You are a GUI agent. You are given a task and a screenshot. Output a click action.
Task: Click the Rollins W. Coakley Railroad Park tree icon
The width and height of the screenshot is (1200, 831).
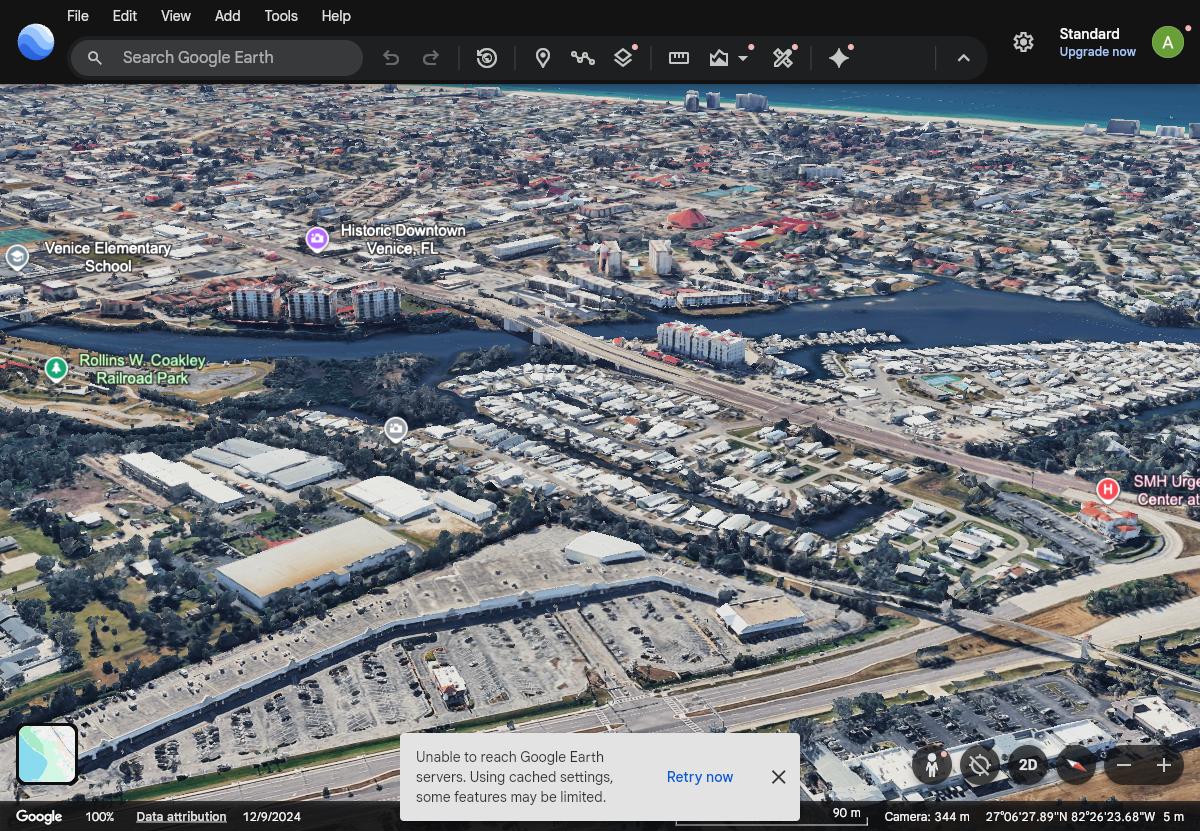click(57, 370)
